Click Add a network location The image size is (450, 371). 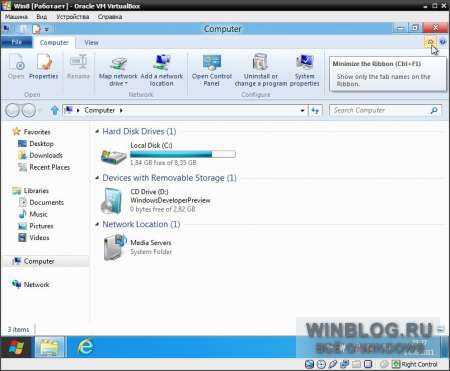(162, 70)
